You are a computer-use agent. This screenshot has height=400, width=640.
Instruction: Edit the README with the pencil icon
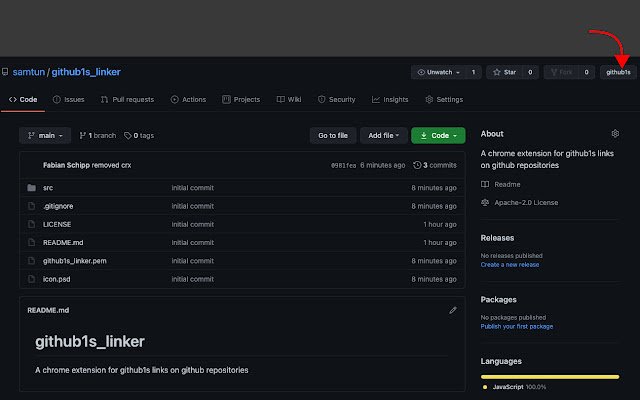click(453, 311)
